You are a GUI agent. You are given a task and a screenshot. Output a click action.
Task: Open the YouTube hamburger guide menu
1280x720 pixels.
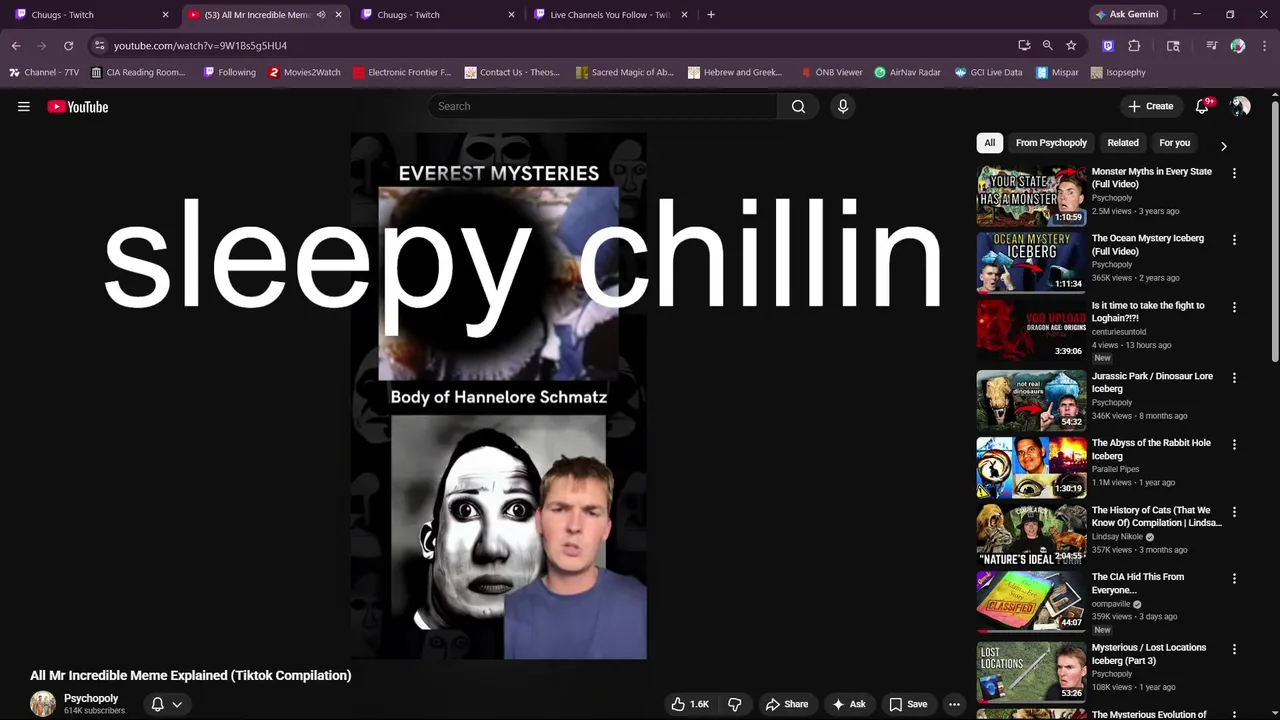coord(23,107)
